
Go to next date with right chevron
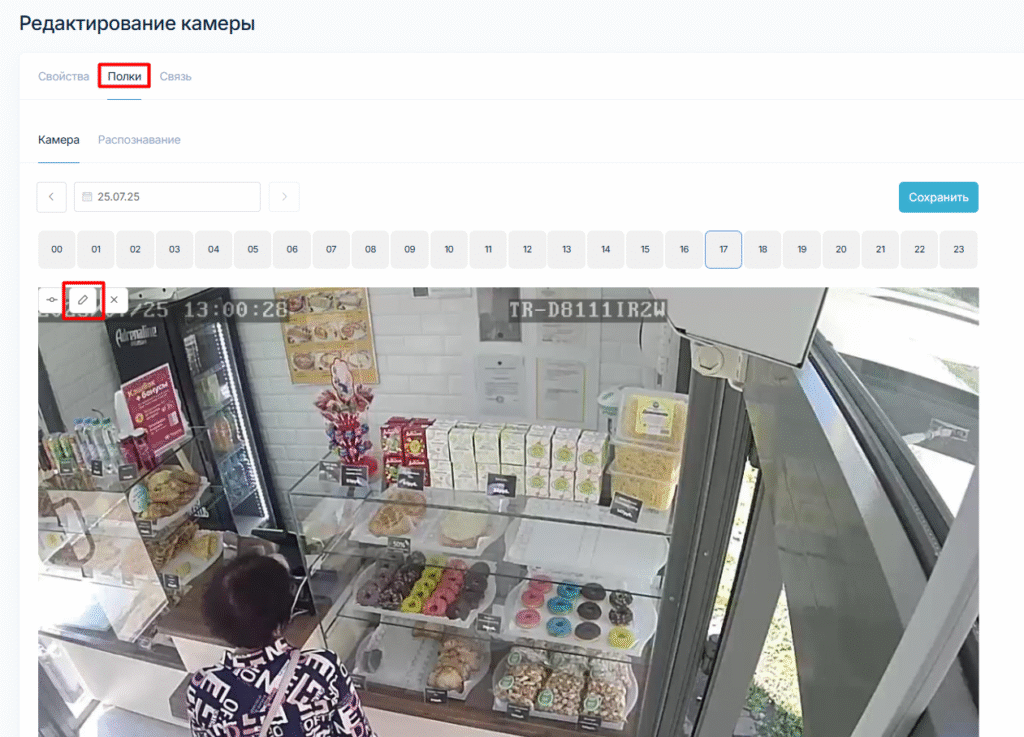tap(284, 197)
